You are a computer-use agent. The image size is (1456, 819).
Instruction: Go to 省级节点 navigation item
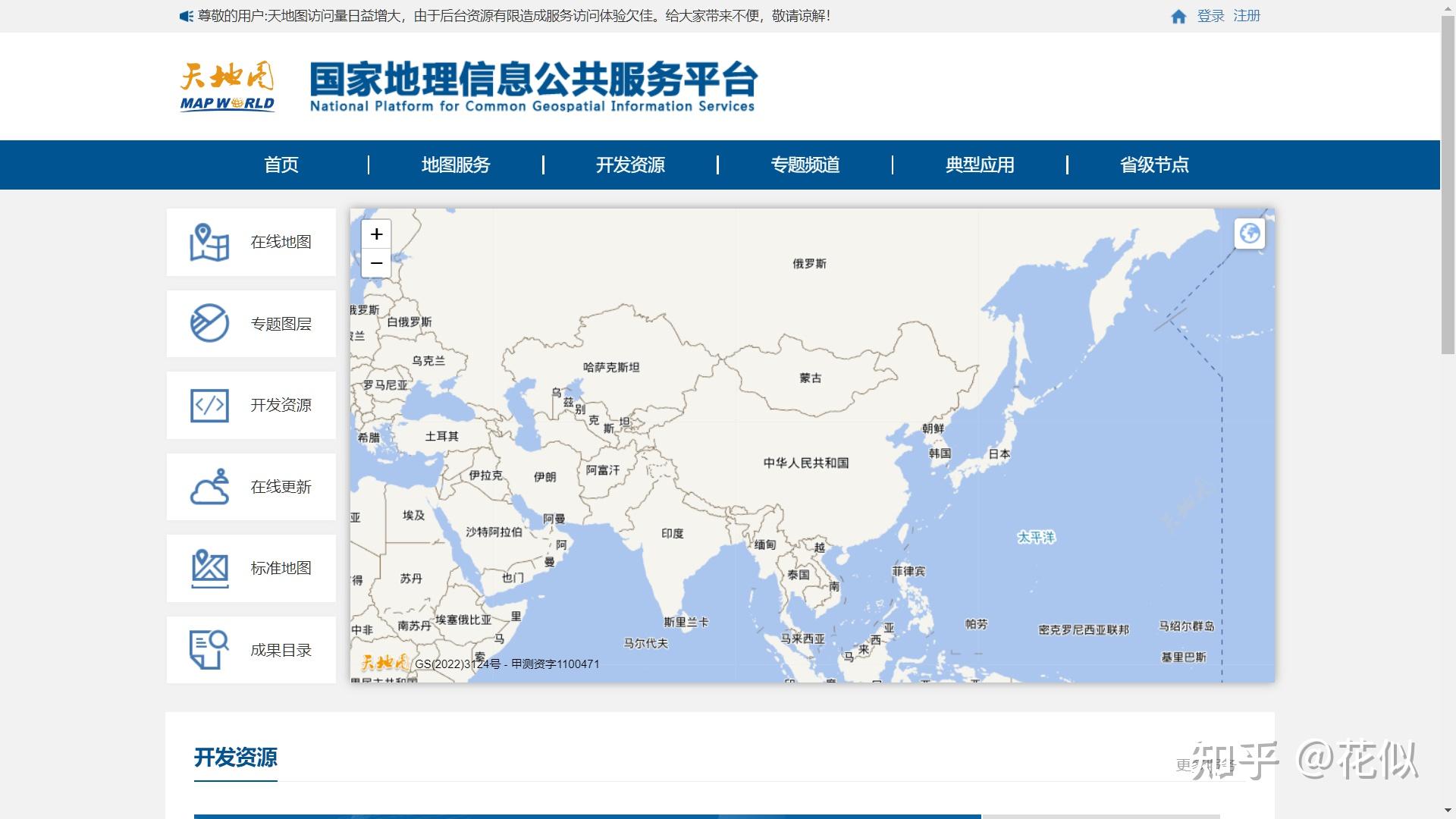[1154, 165]
